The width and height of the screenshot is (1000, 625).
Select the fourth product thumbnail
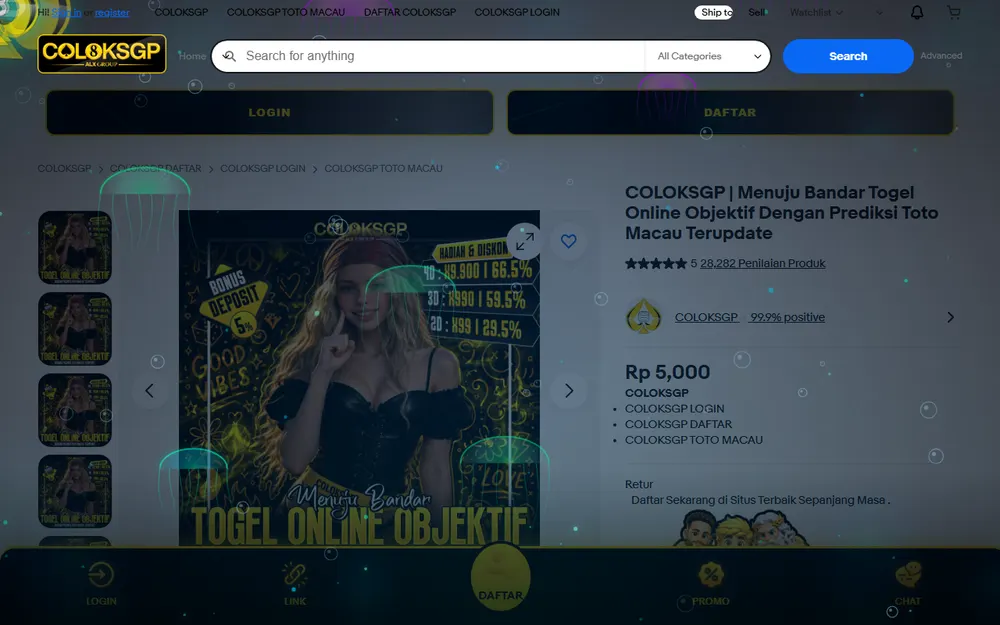pos(75,492)
